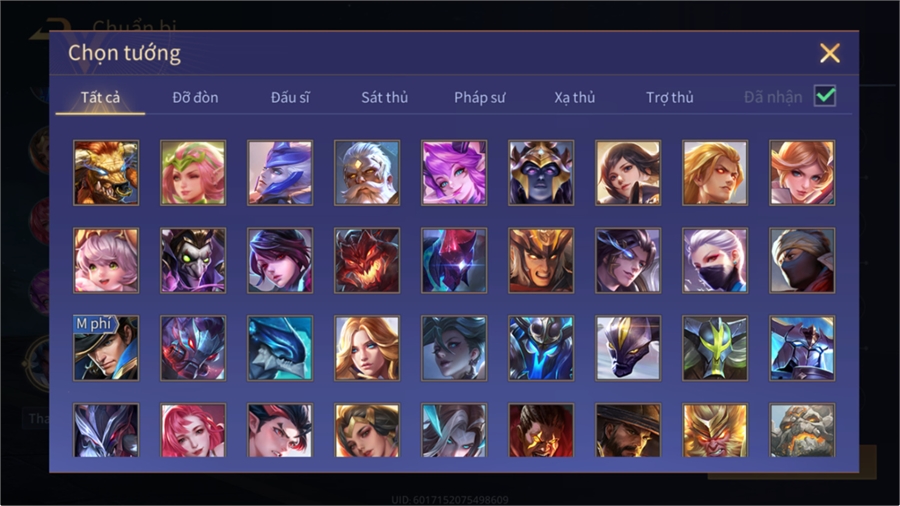Switch to the Xạ thủ tab
900x506 pixels.
click(x=575, y=98)
